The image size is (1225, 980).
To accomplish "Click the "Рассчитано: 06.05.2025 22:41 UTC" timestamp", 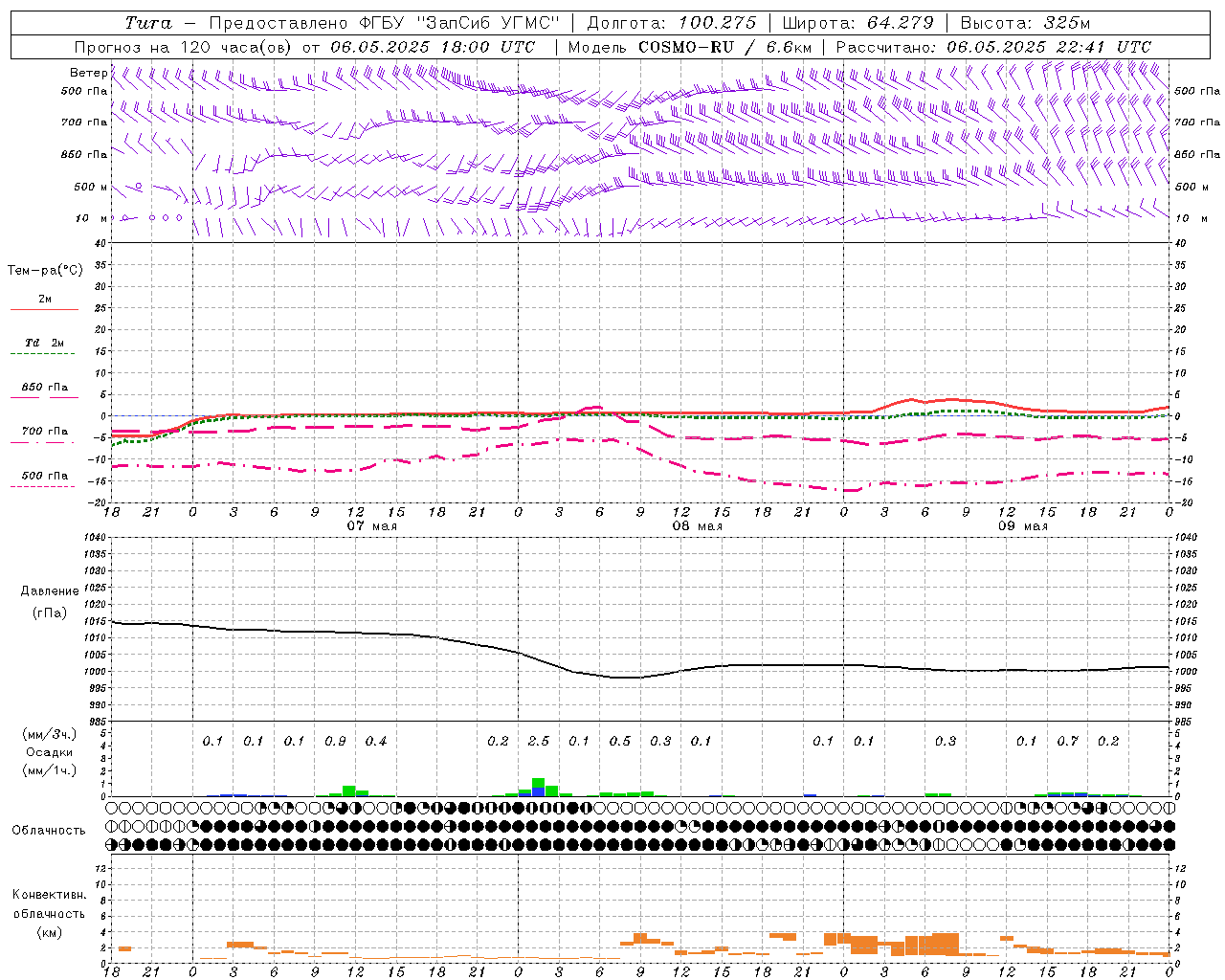I will [994, 47].
